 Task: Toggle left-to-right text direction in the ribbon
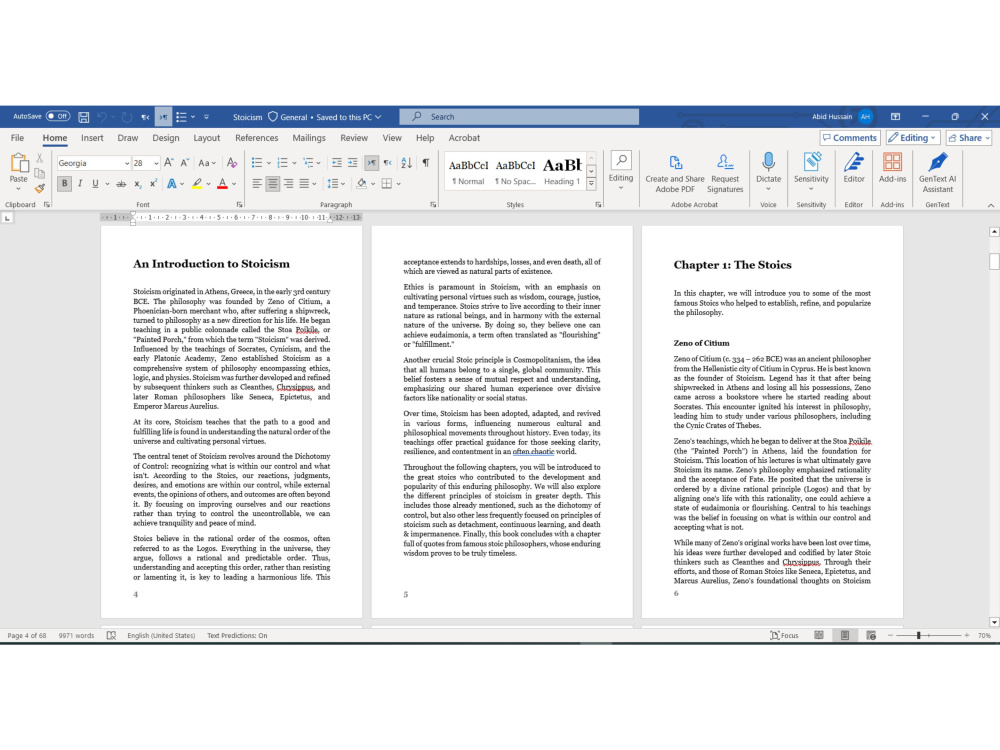(372, 163)
